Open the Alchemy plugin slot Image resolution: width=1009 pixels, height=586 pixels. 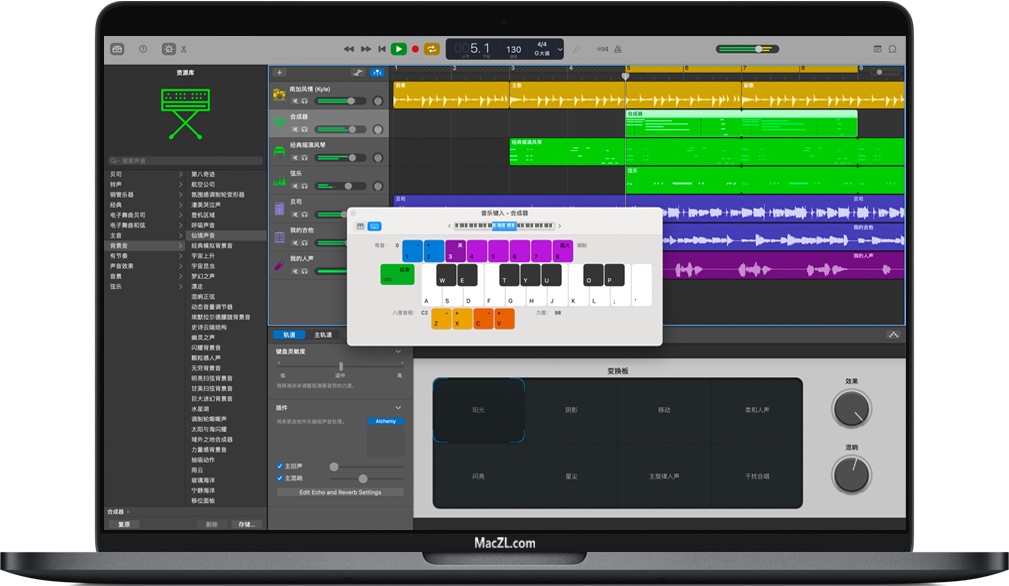(385, 421)
